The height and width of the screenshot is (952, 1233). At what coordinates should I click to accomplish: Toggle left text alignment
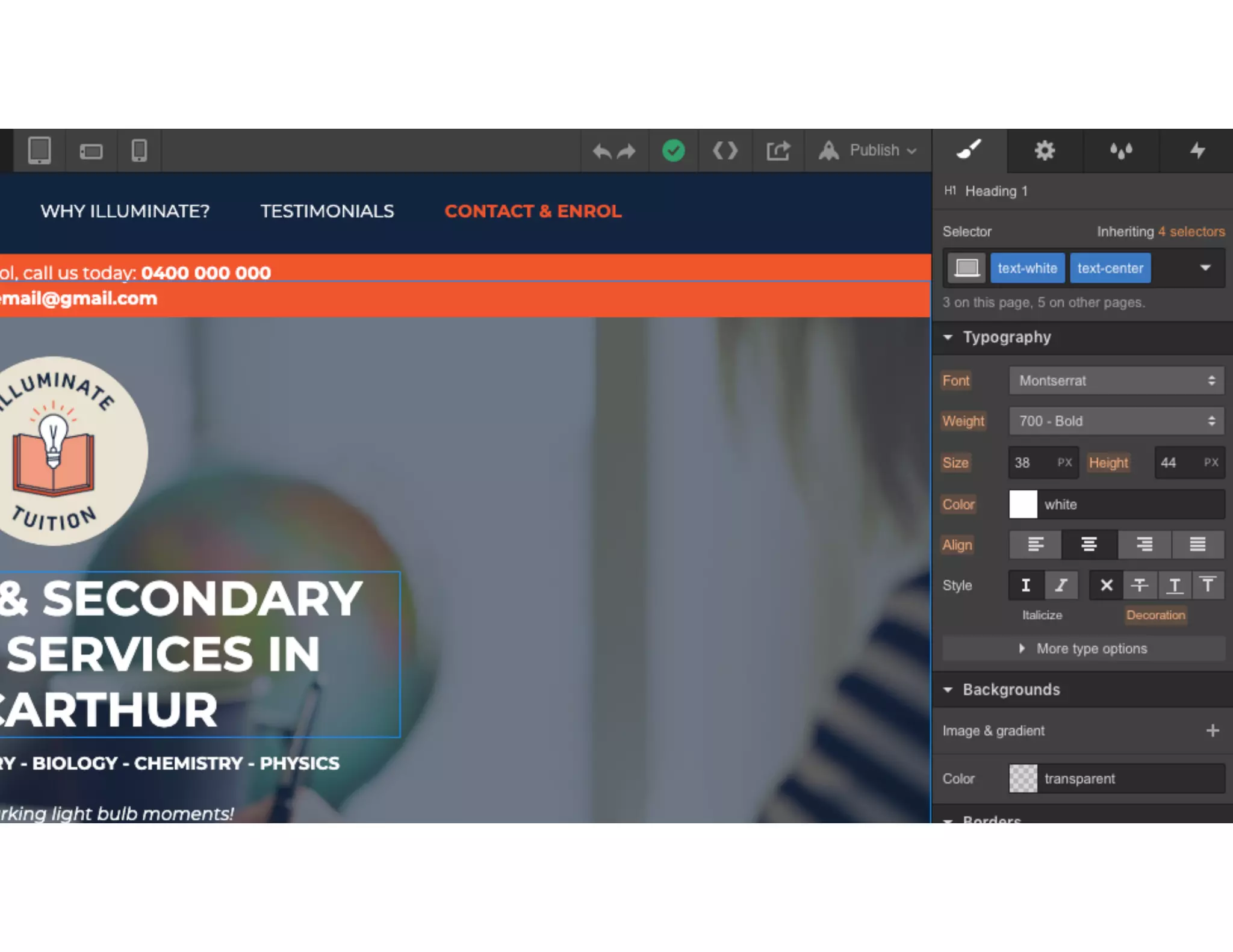pyautogui.click(x=1035, y=545)
